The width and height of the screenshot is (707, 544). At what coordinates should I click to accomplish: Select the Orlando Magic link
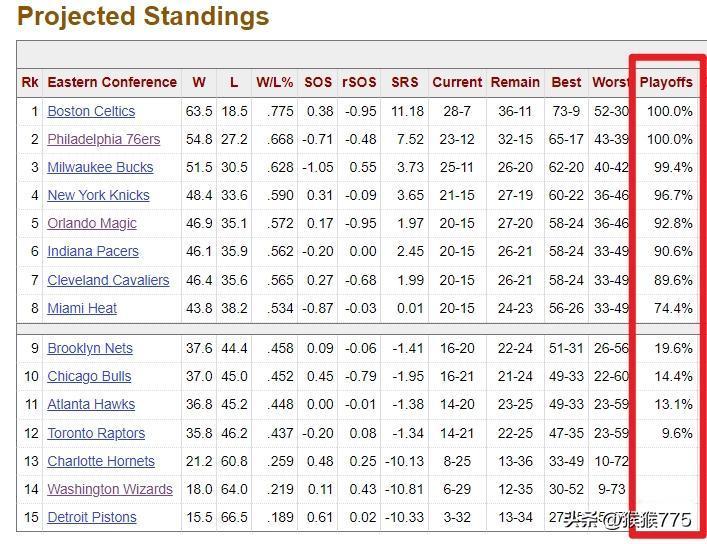tap(92, 223)
